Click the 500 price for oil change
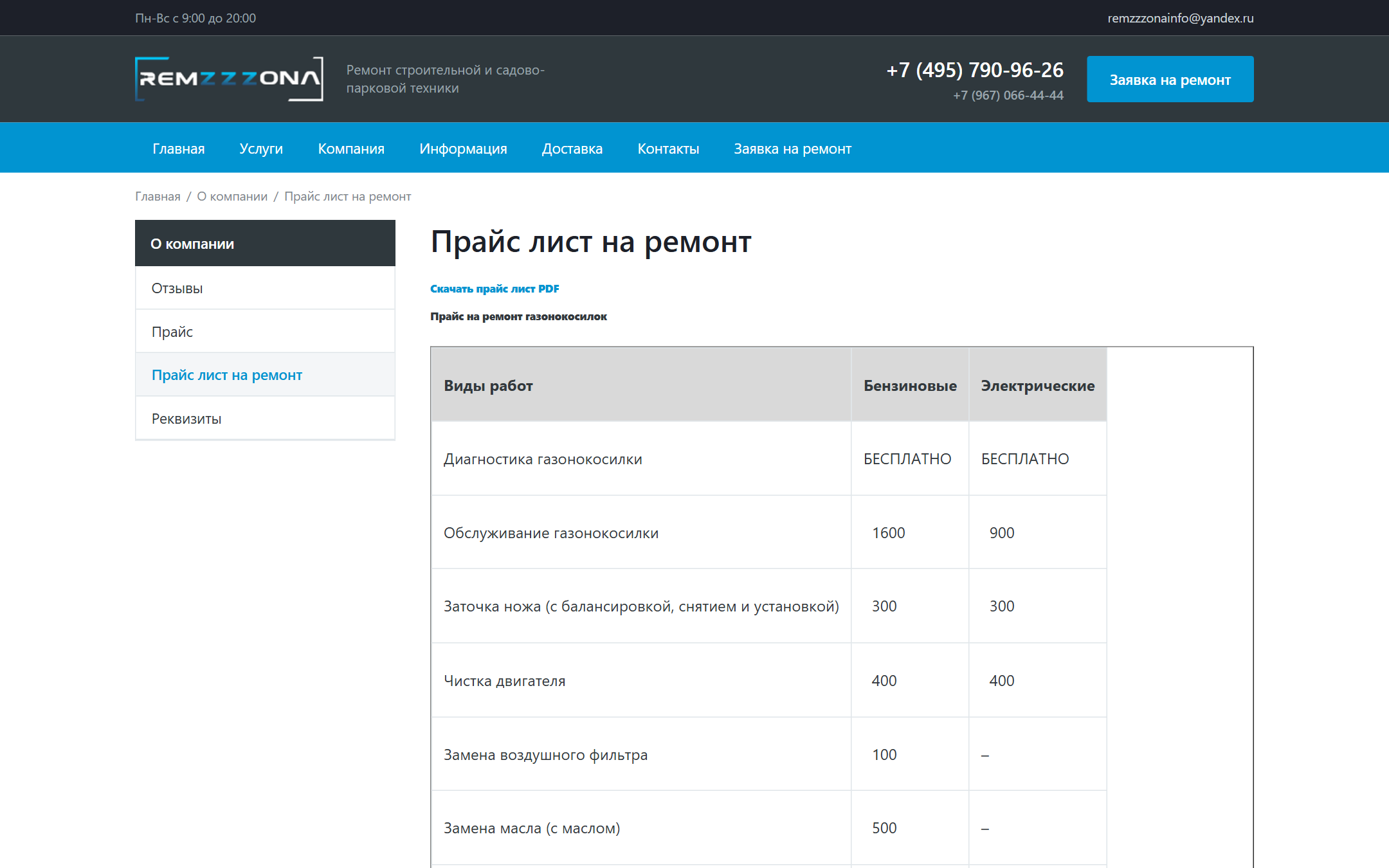The width and height of the screenshot is (1389, 868). (884, 828)
